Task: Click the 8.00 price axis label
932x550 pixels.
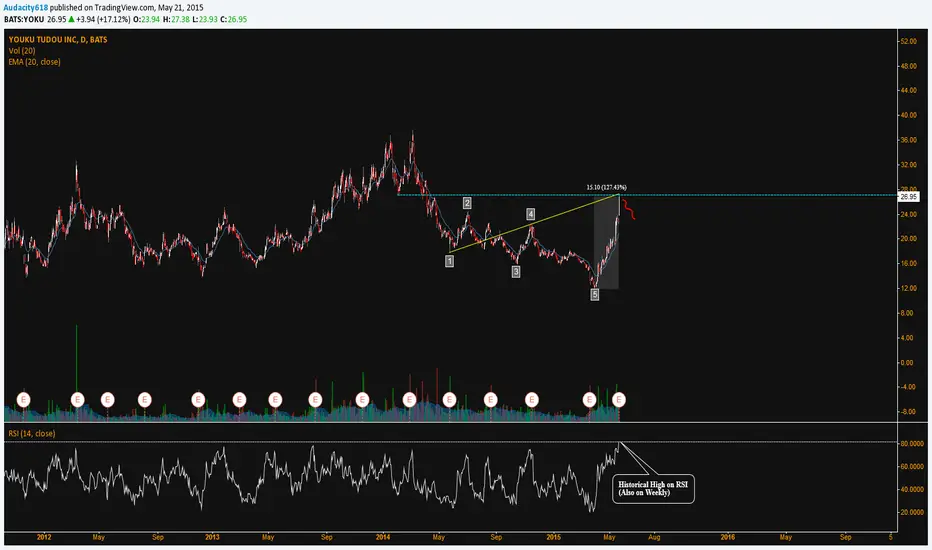Action: [908, 313]
